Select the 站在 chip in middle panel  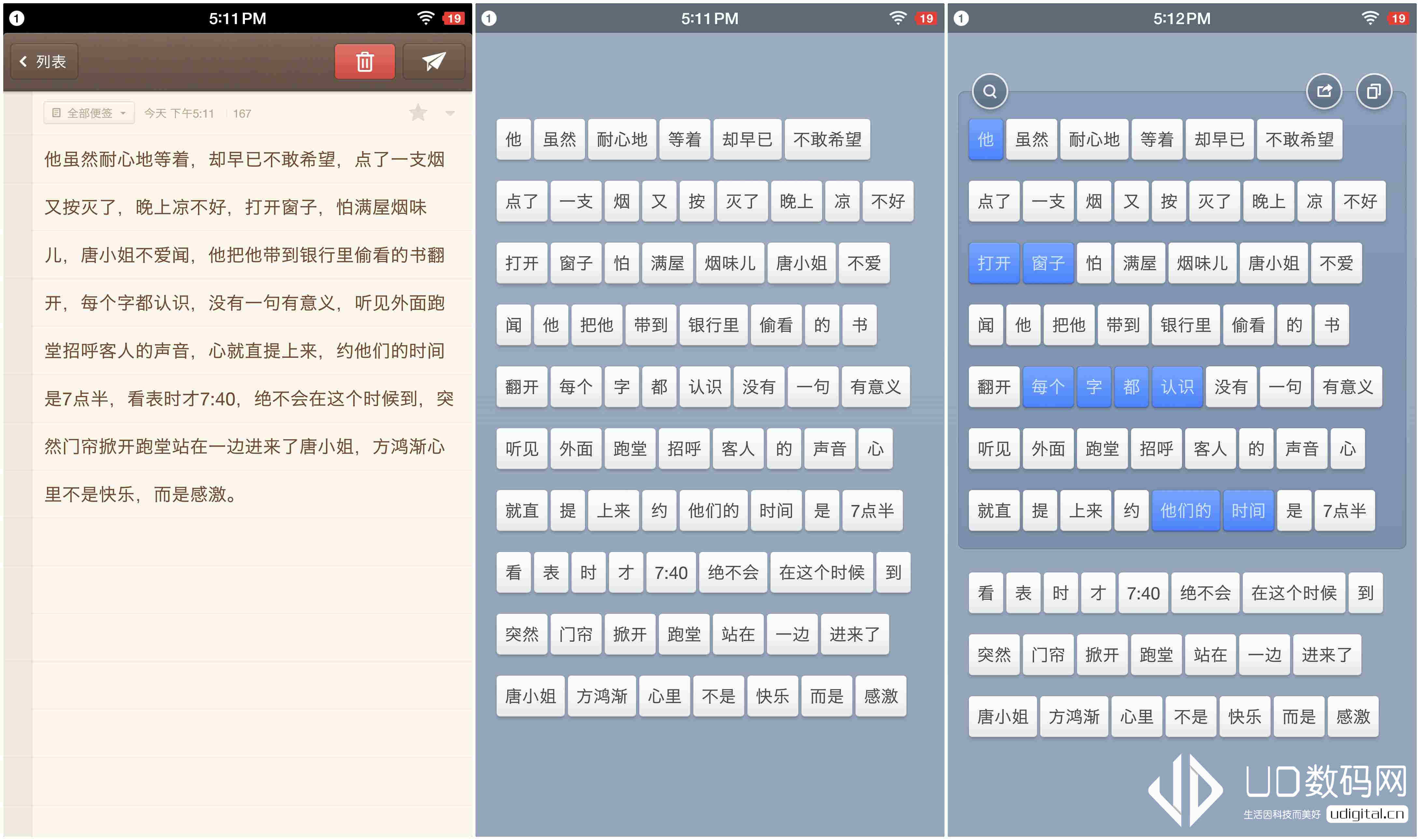point(738,634)
